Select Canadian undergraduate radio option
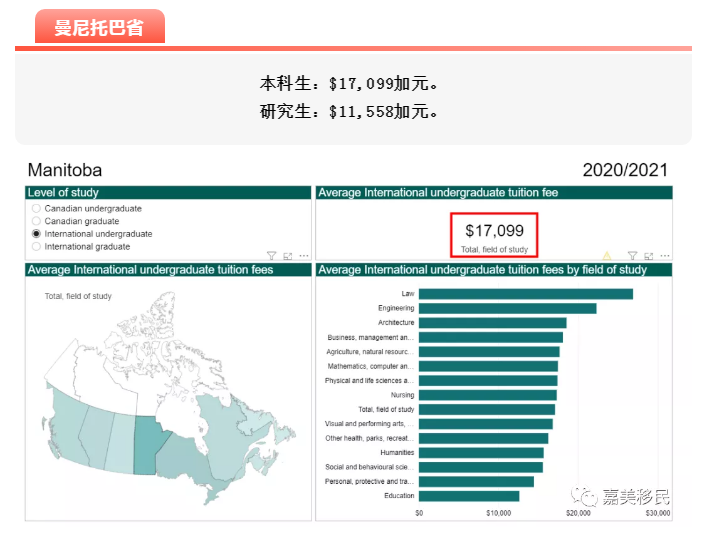This screenshot has height=542, width=704. (37, 209)
